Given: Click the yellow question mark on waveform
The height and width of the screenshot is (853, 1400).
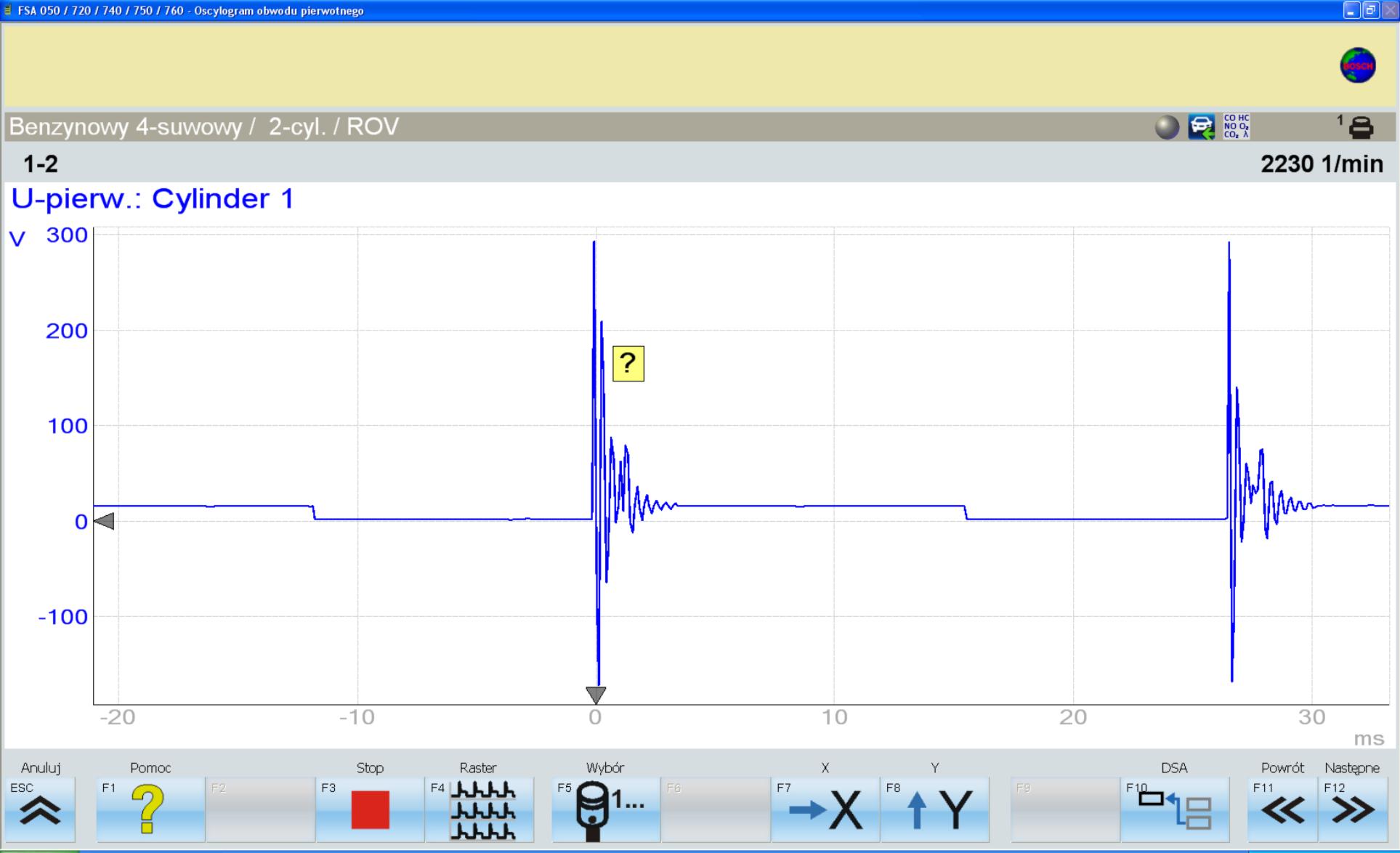Looking at the screenshot, I should click(628, 363).
